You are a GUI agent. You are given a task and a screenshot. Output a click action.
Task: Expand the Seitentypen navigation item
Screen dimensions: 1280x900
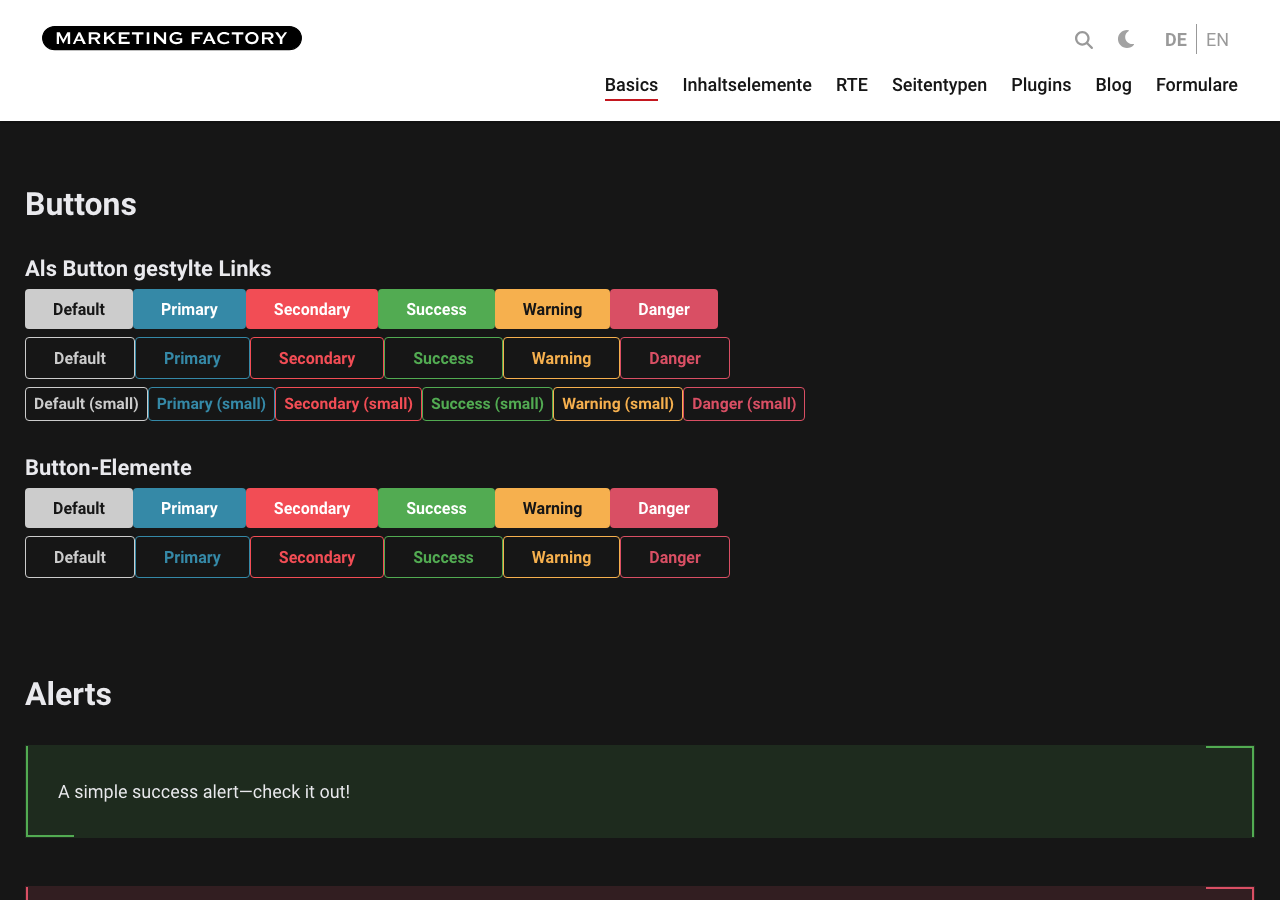click(939, 85)
